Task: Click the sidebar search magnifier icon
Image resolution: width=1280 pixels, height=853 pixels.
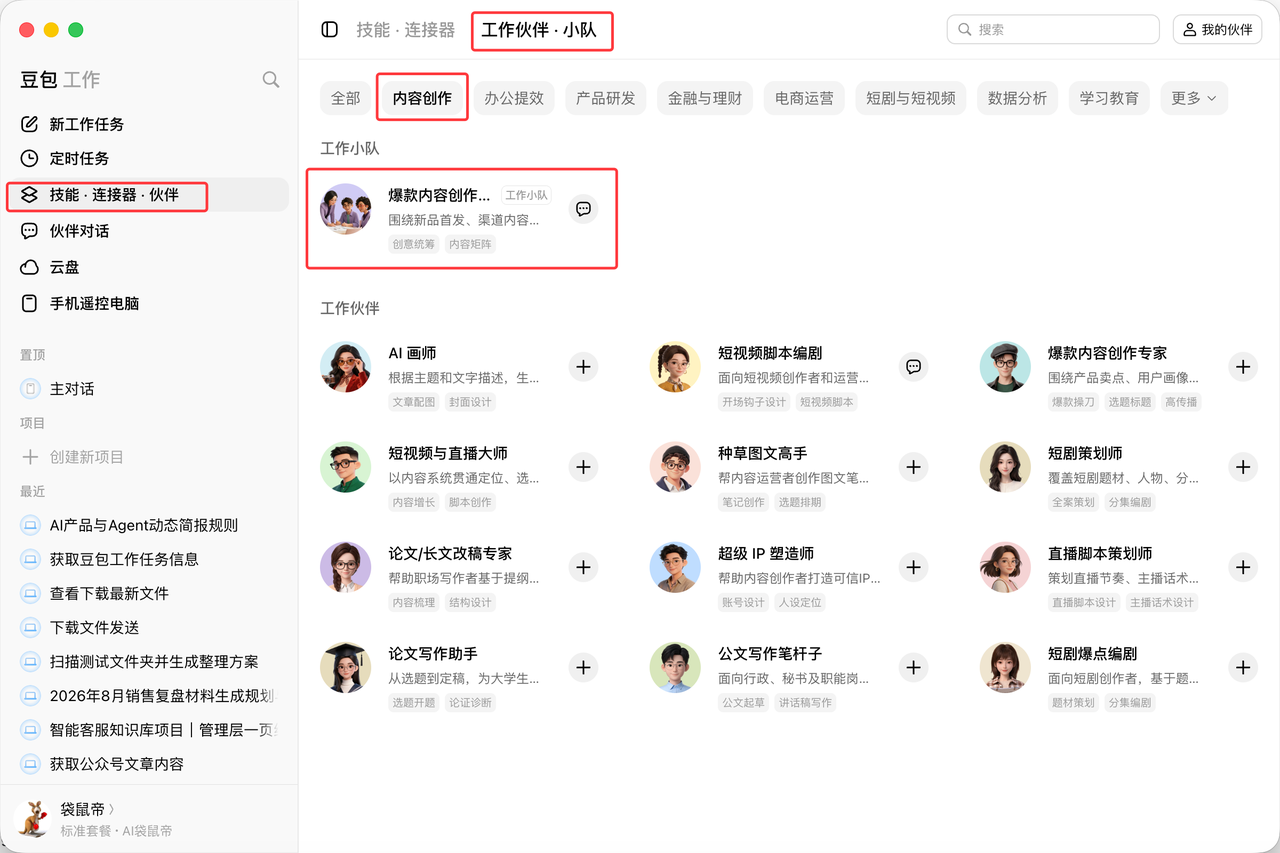Action: pyautogui.click(x=271, y=80)
